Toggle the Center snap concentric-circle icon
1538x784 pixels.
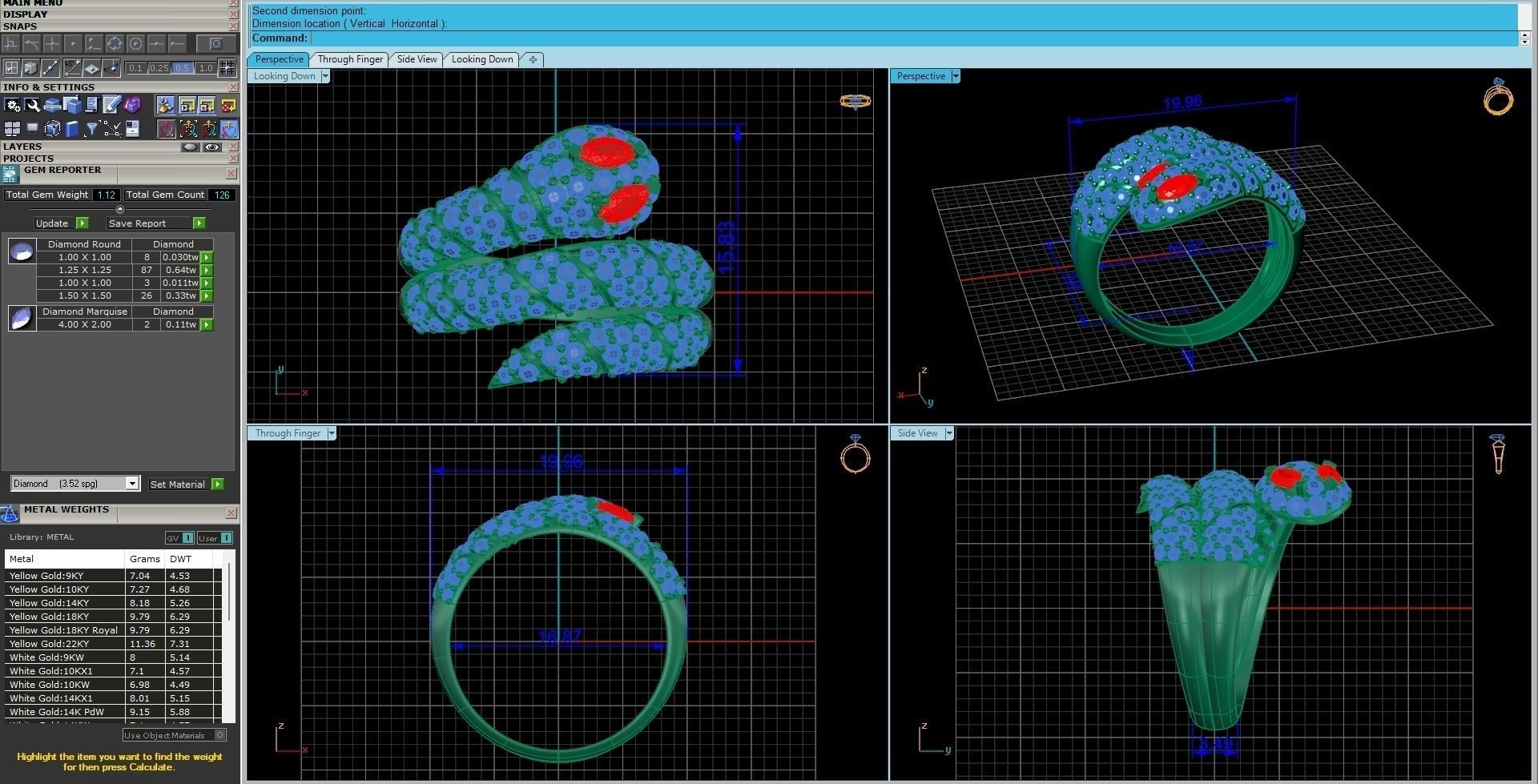(135, 44)
